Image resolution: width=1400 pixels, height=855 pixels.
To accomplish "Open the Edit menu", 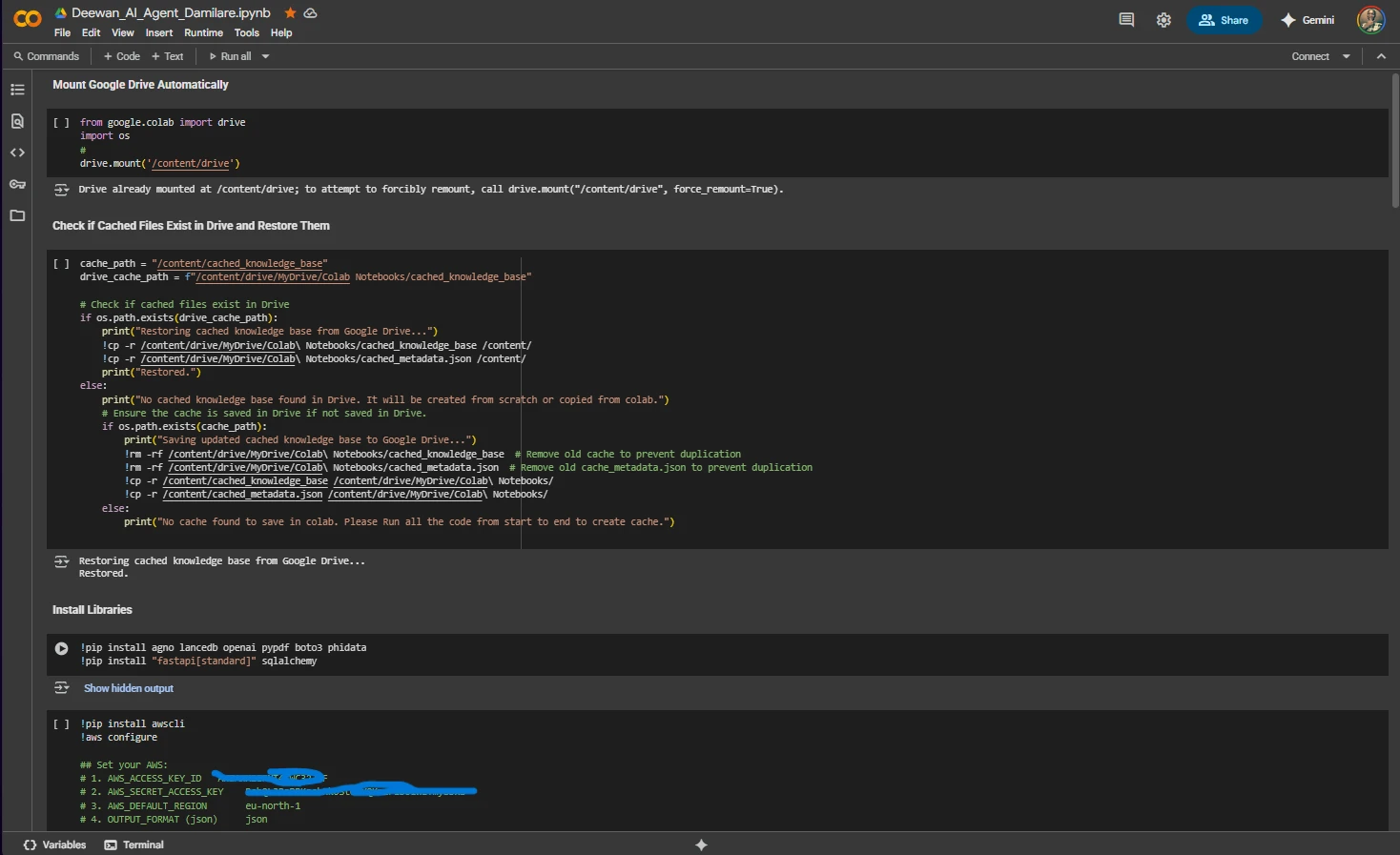I will (x=91, y=32).
